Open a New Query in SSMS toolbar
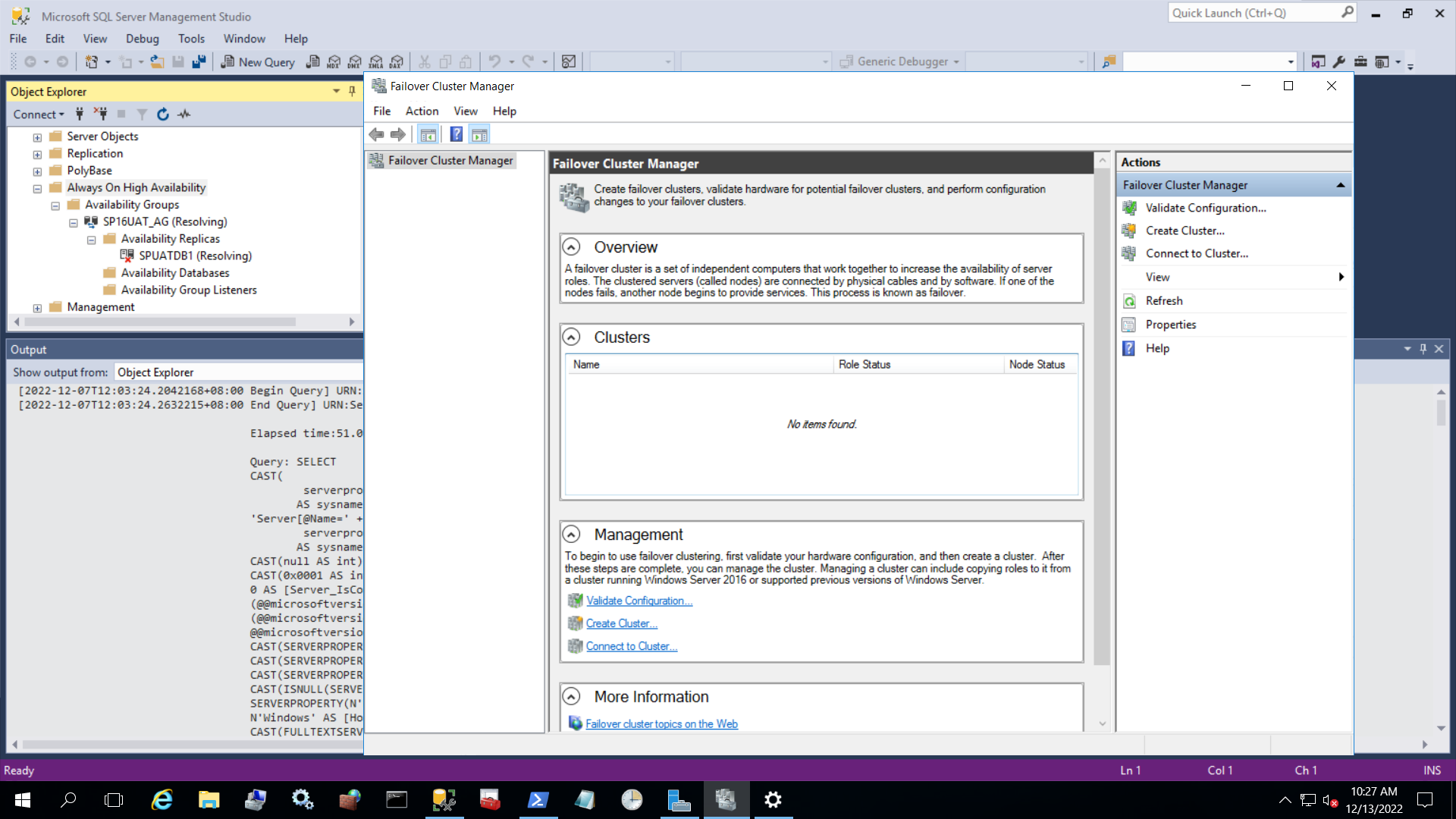1456x819 pixels. click(x=258, y=61)
